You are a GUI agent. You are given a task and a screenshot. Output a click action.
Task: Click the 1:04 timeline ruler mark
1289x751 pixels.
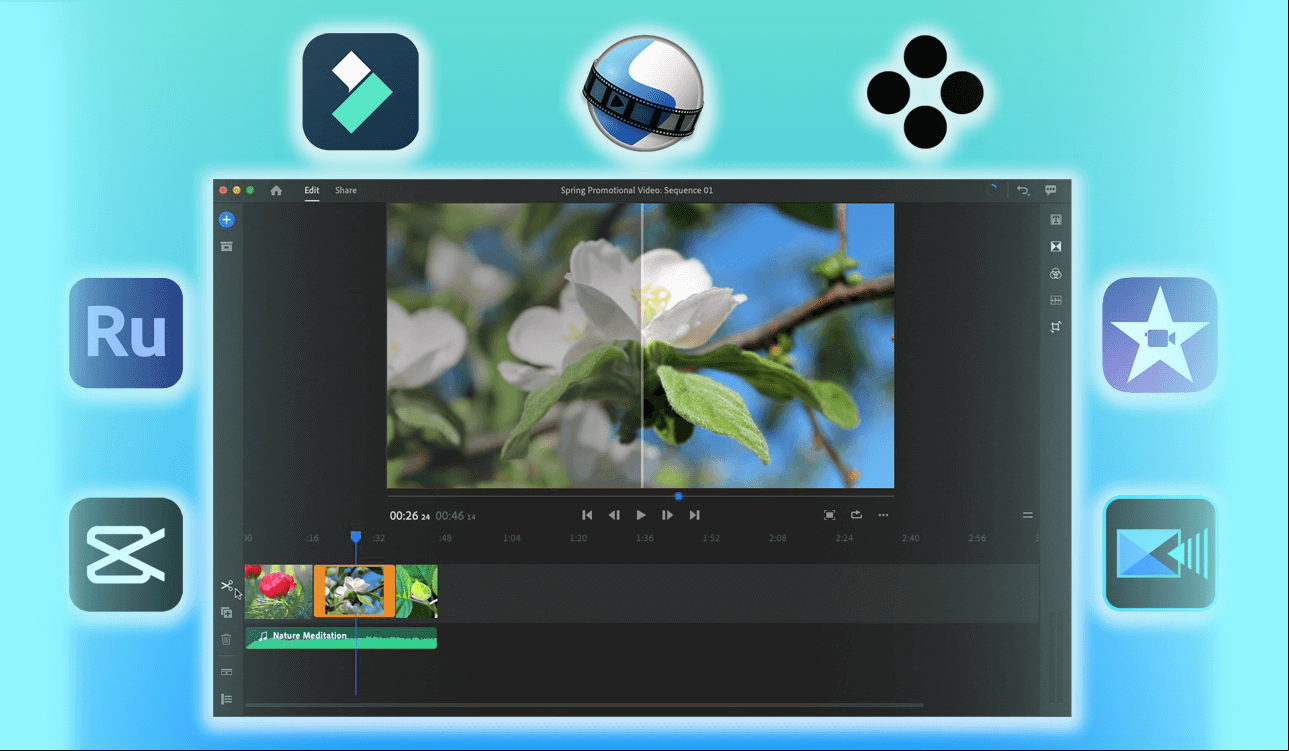click(x=512, y=538)
